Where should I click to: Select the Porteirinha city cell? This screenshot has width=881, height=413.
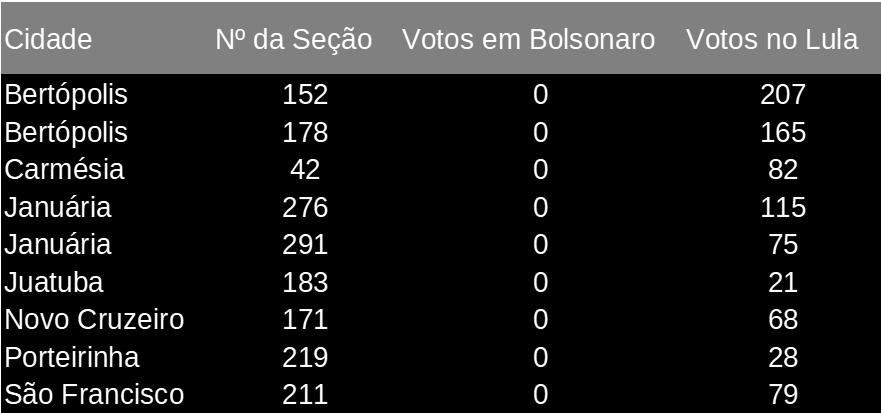click(72, 357)
